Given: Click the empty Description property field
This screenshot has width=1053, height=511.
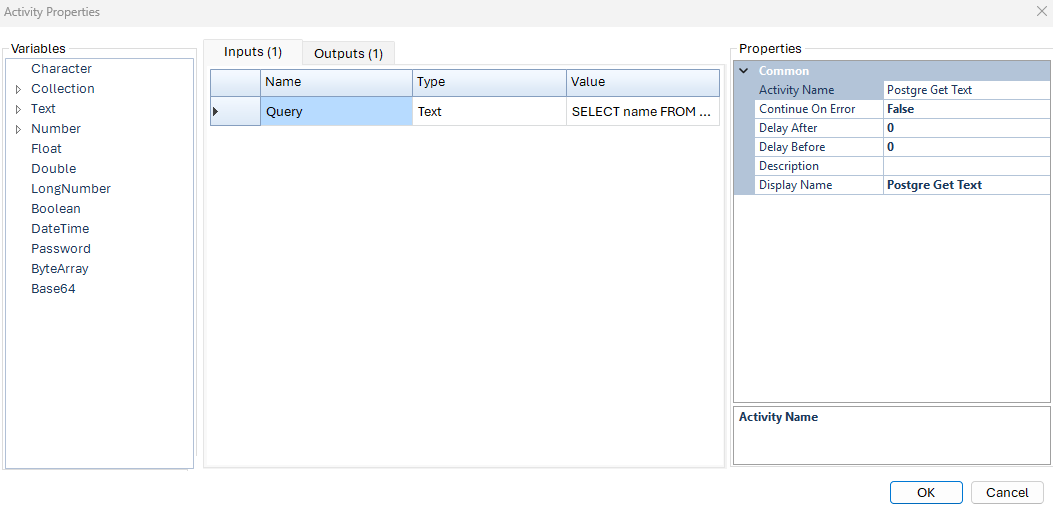Looking at the screenshot, I should [965, 166].
